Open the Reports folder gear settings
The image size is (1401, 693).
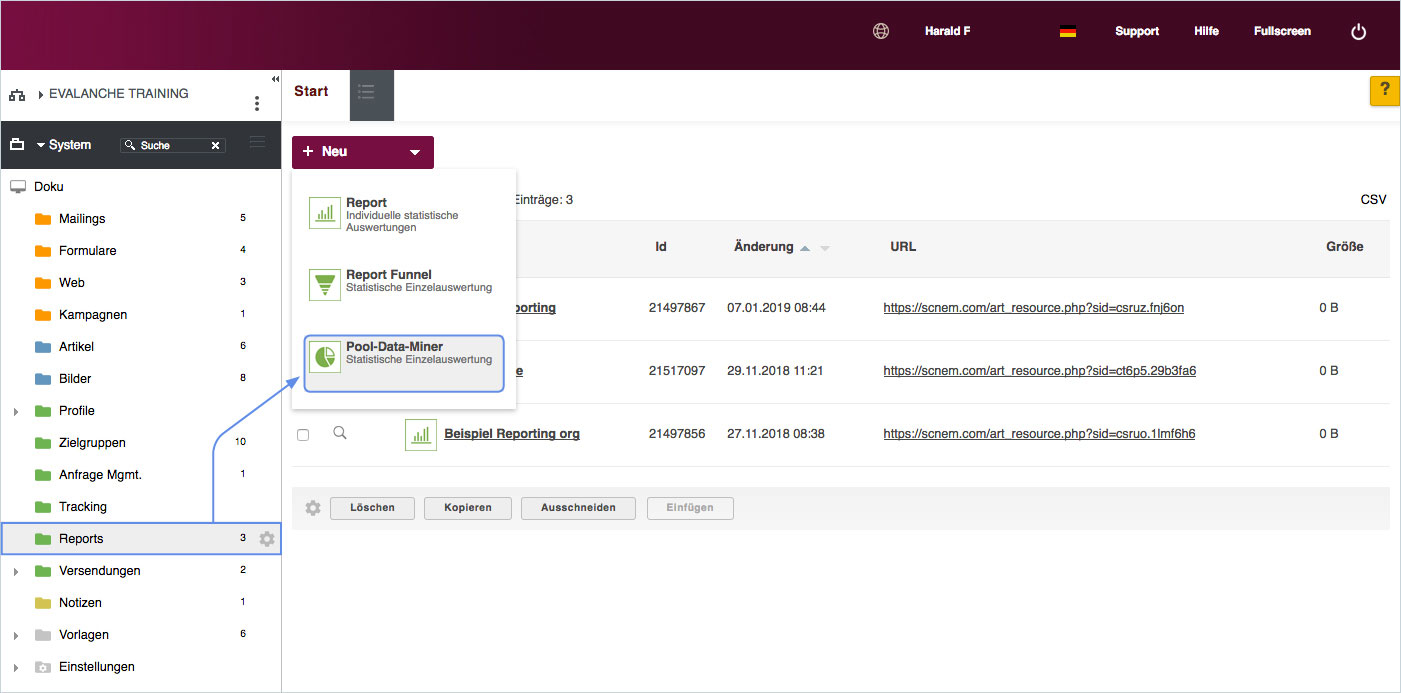pos(267,539)
